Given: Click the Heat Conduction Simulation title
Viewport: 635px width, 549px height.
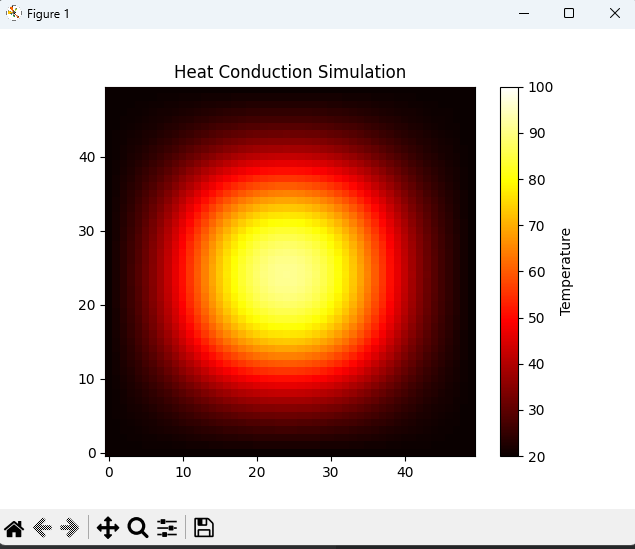Looking at the screenshot, I should point(290,72).
